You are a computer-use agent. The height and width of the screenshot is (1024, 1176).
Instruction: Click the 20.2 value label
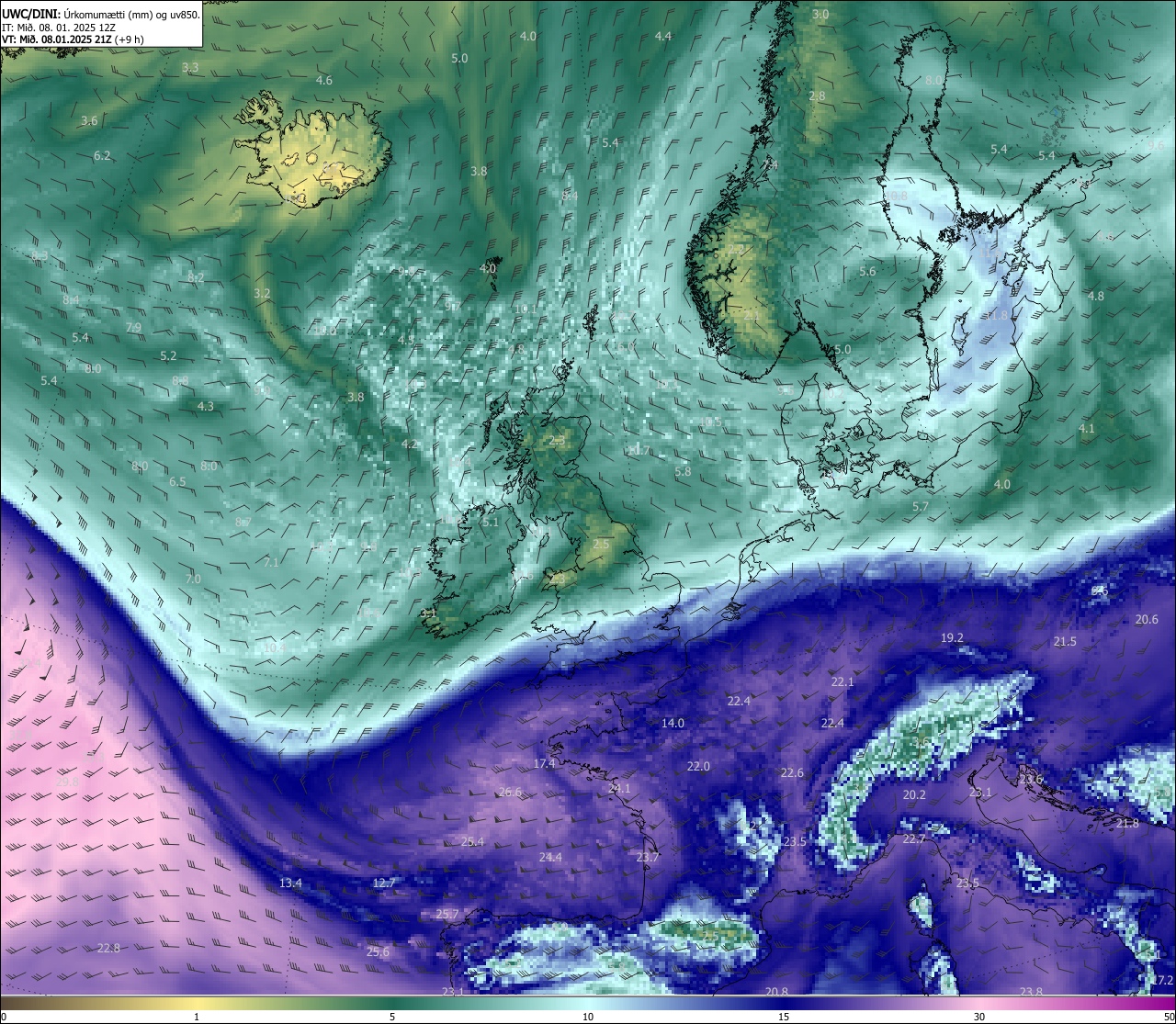(914, 794)
